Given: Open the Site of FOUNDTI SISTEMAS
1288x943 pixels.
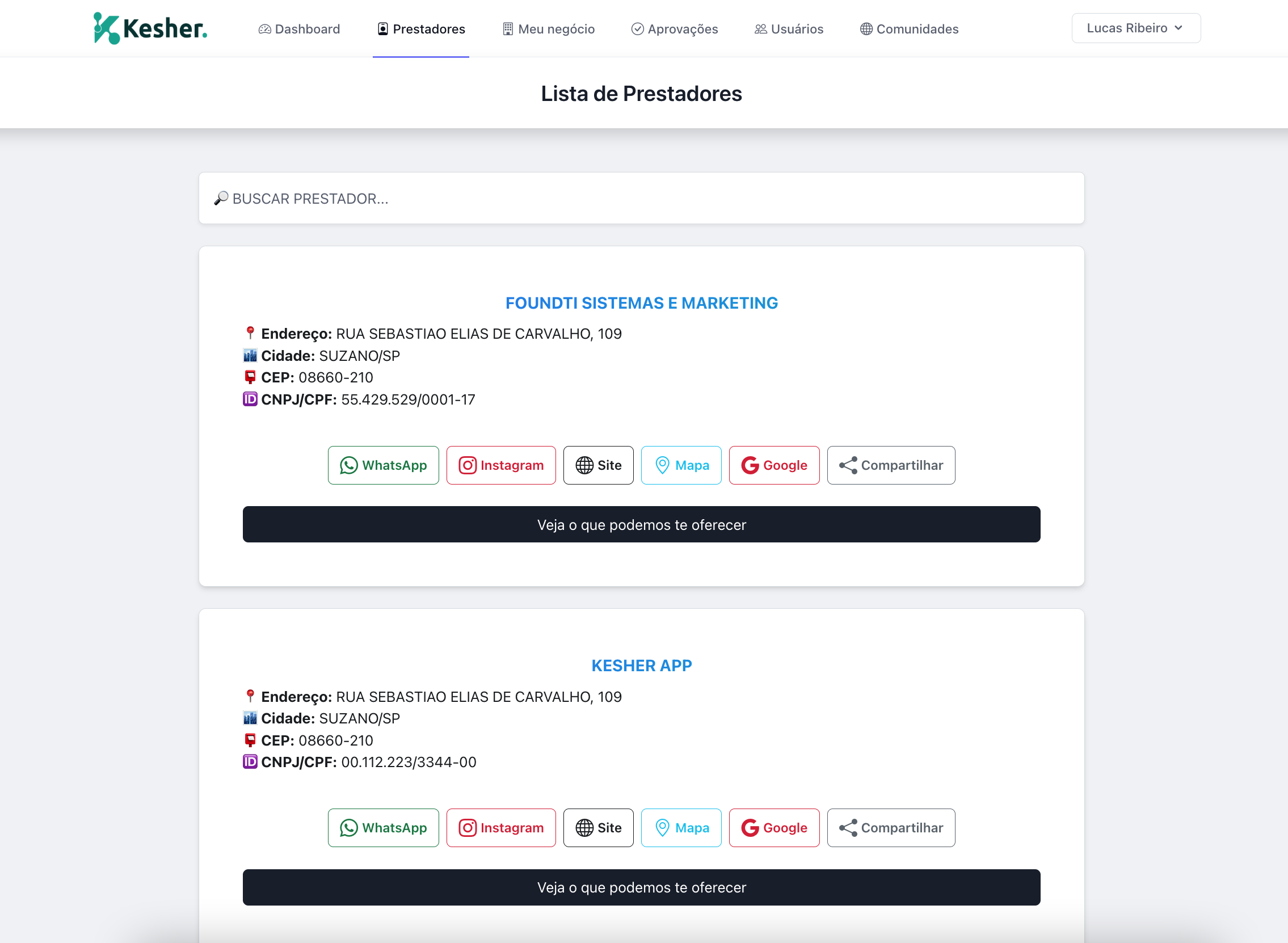Looking at the screenshot, I should point(598,465).
